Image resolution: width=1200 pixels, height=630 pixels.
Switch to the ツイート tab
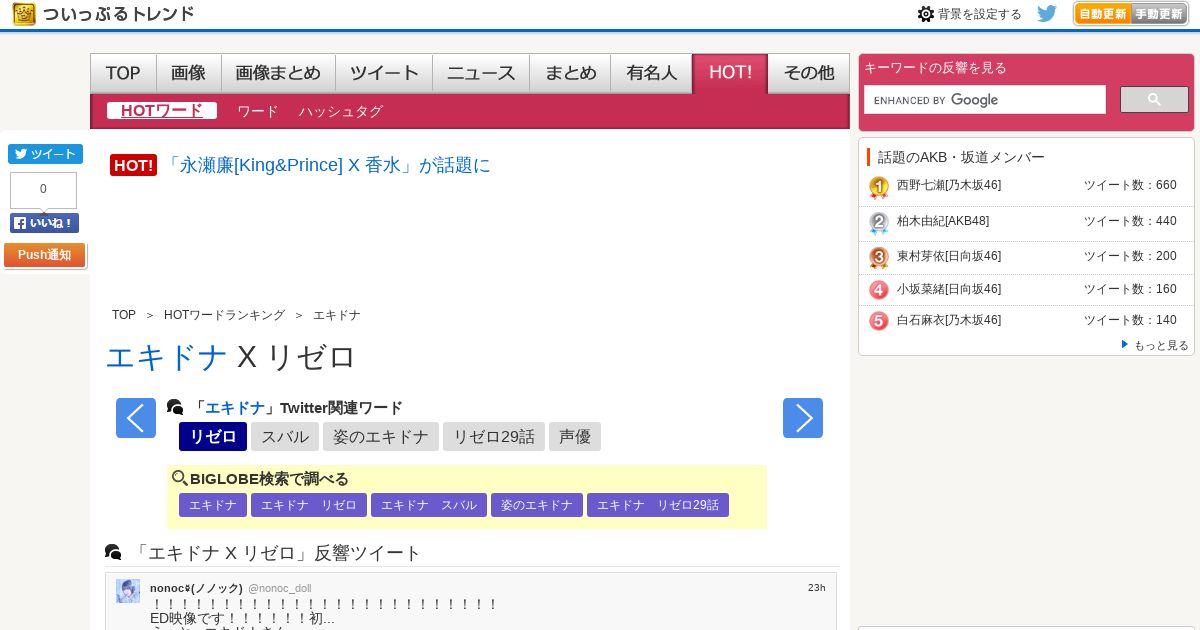(x=384, y=73)
